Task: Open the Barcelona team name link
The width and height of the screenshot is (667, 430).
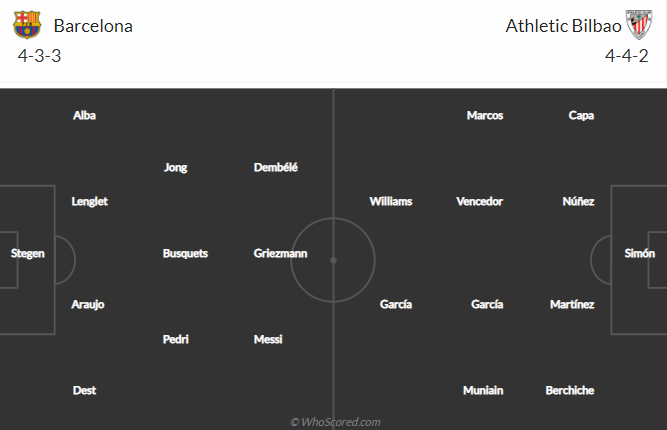Action: pos(93,26)
